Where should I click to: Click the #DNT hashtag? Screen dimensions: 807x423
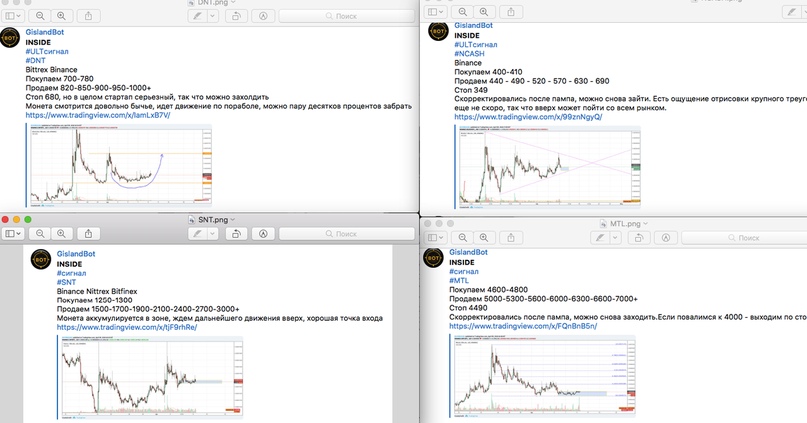point(36,61)
